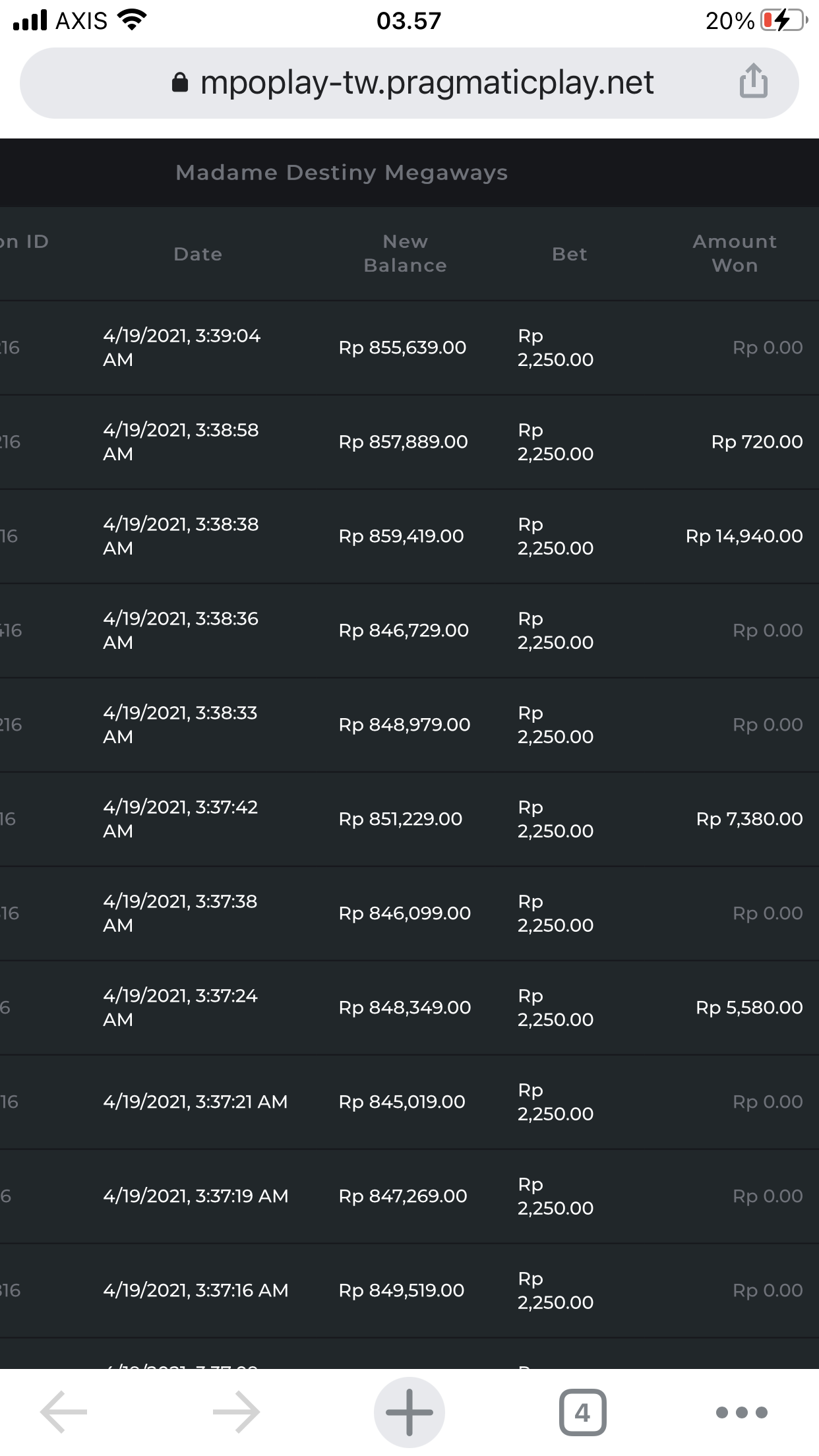Open the tab switcher showing 4 tabs
Image resolution: width=819 pixels, height=1456 pixels.
click(x=582, y=1412)
